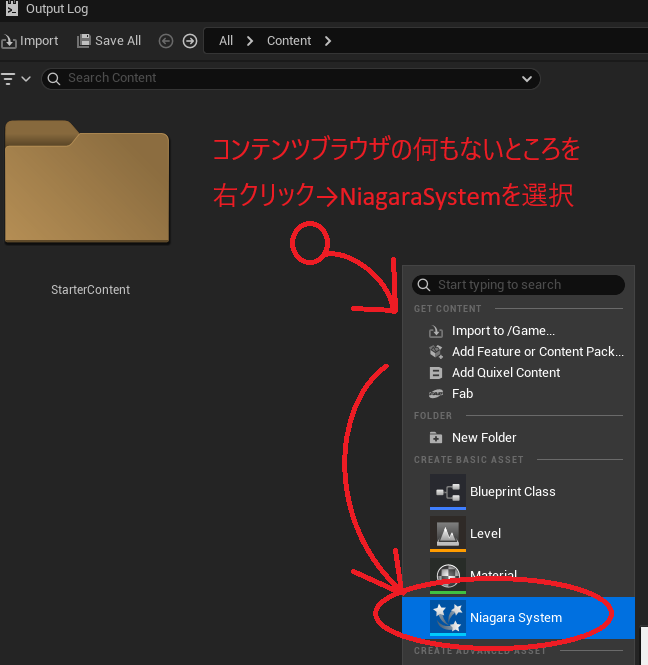
Task: Choose New Folder menu entry
Action: coord(518,437)
